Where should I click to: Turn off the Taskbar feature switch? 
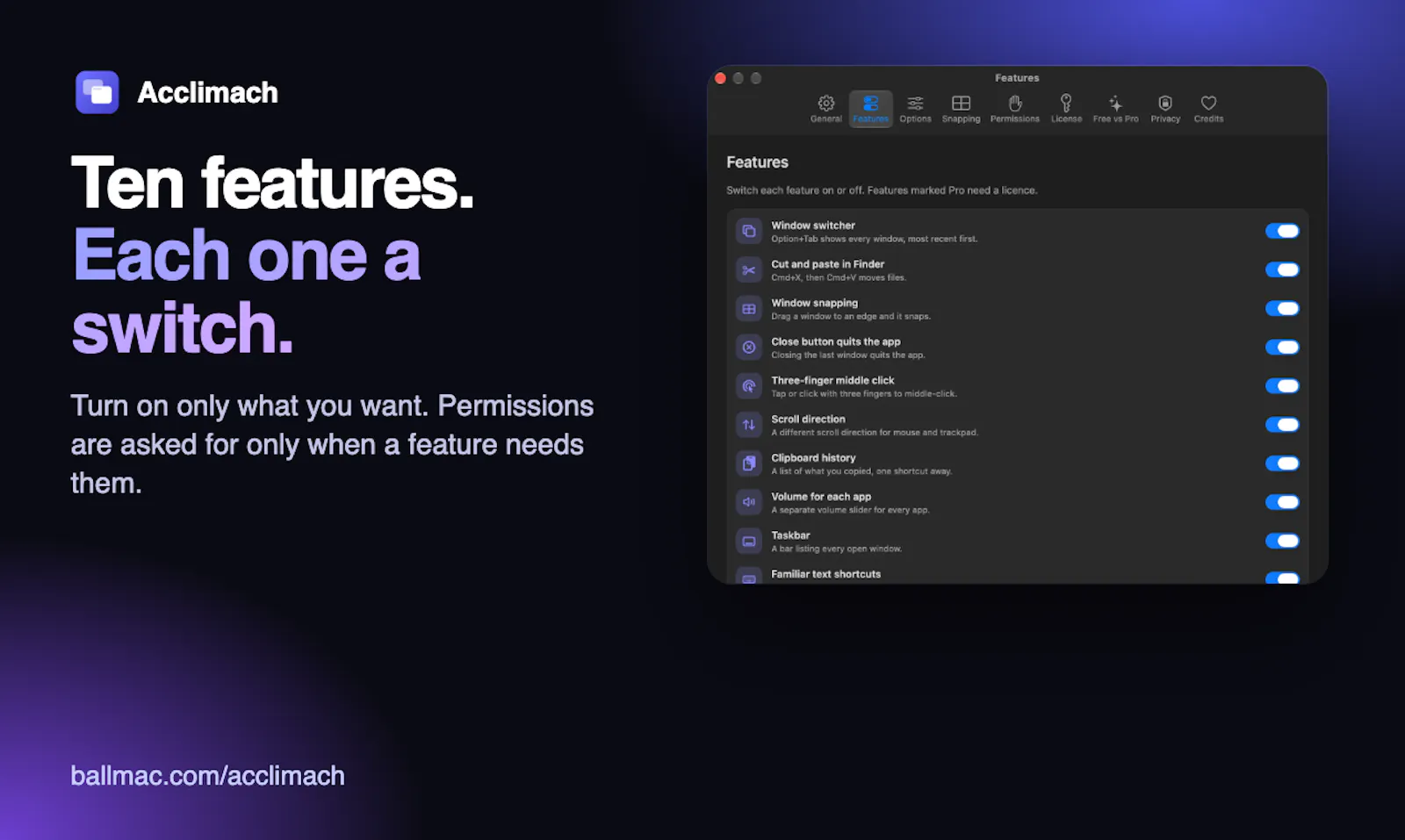(1282, 541)
